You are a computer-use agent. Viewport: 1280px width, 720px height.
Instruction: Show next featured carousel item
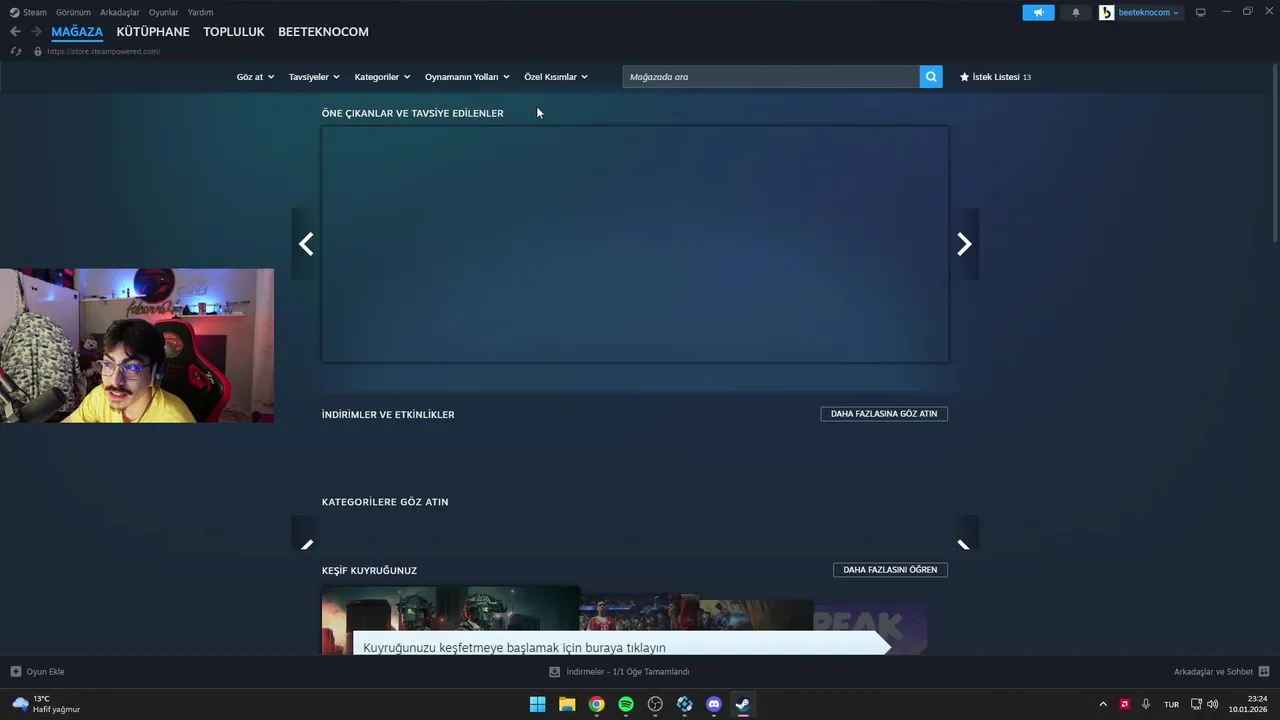[x=964, y=244]
